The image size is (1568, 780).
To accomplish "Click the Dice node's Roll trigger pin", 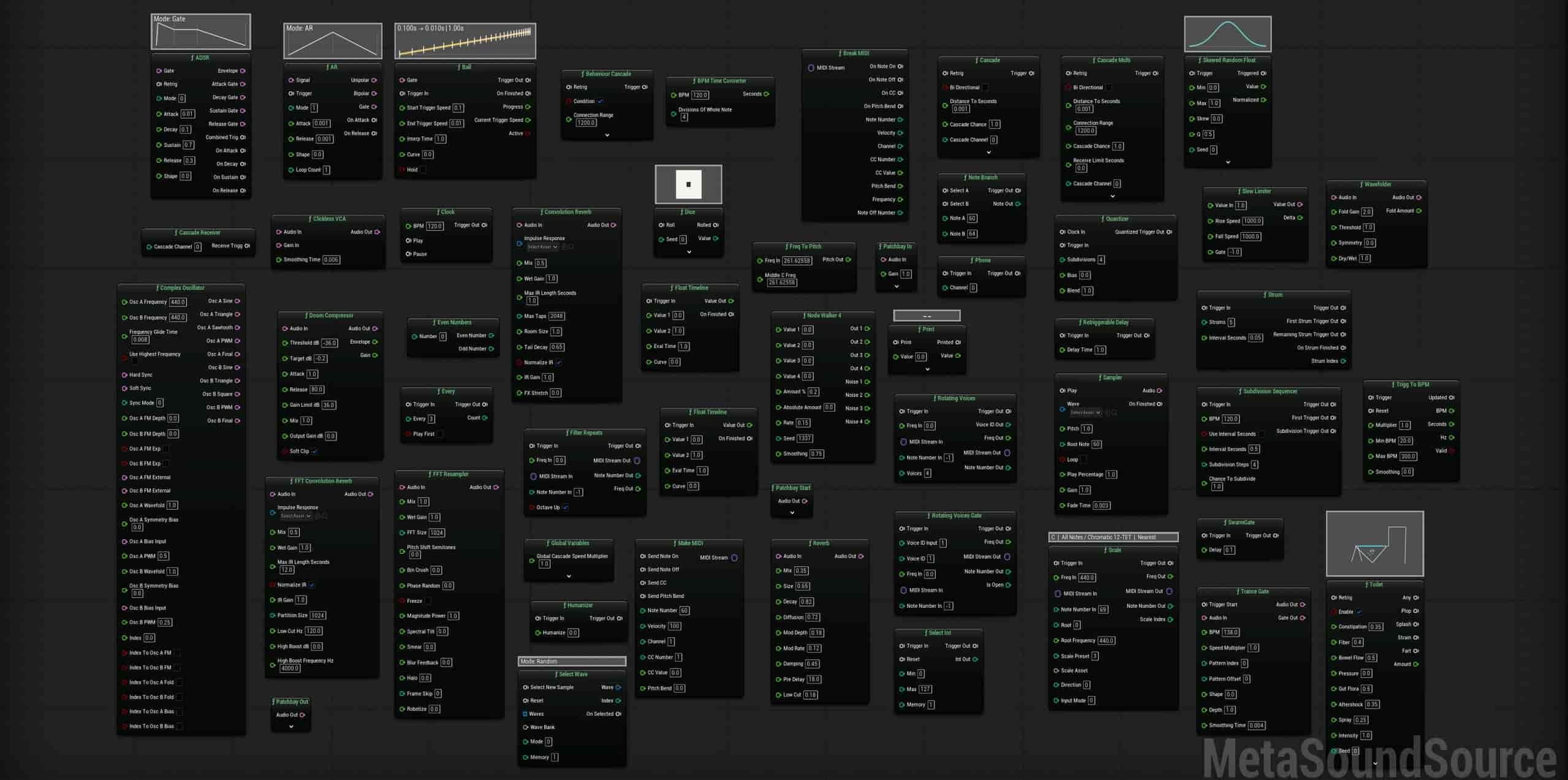I will [662, 225].
